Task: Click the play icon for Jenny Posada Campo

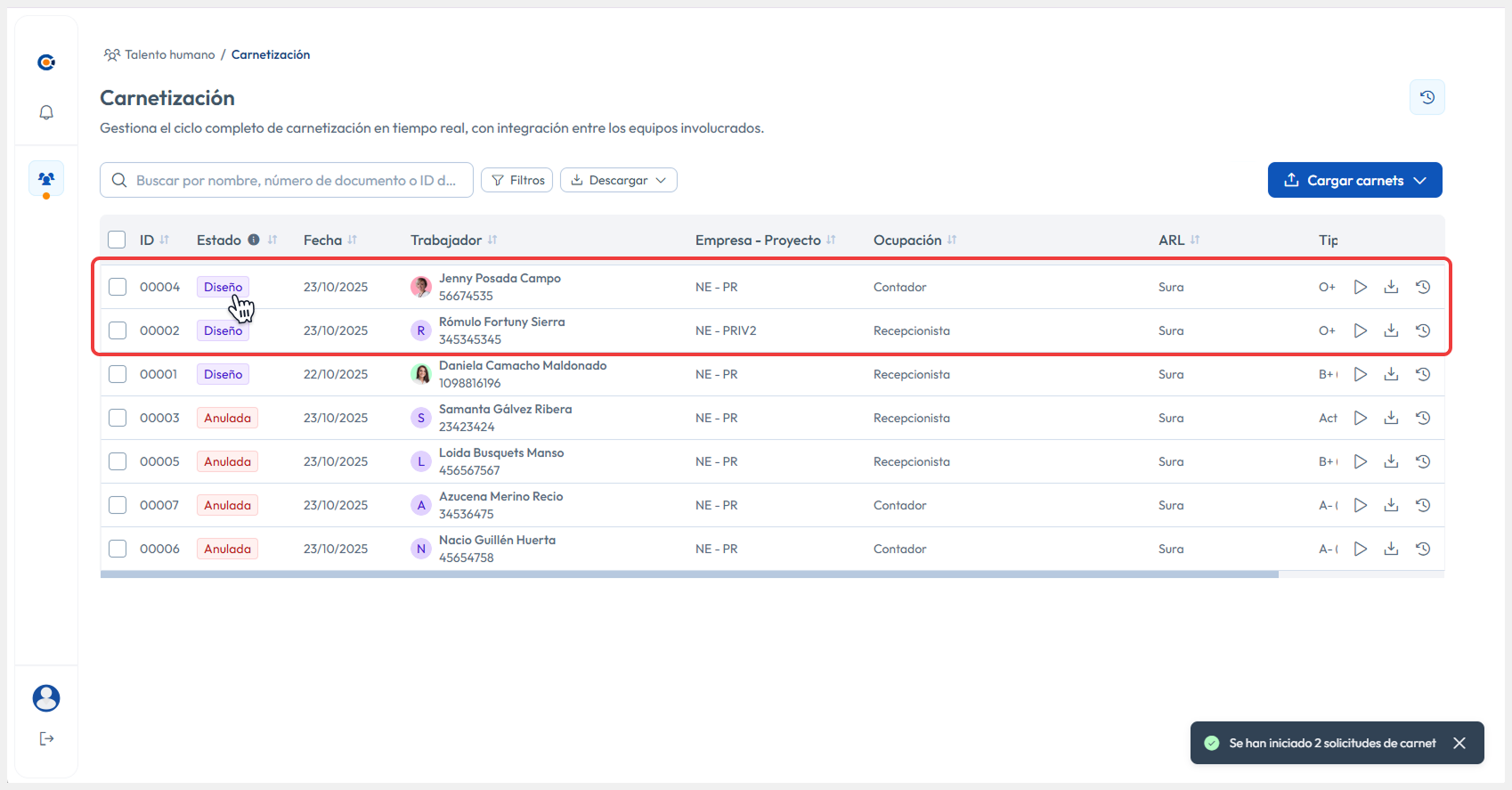Action: (x=1360, y=287)
